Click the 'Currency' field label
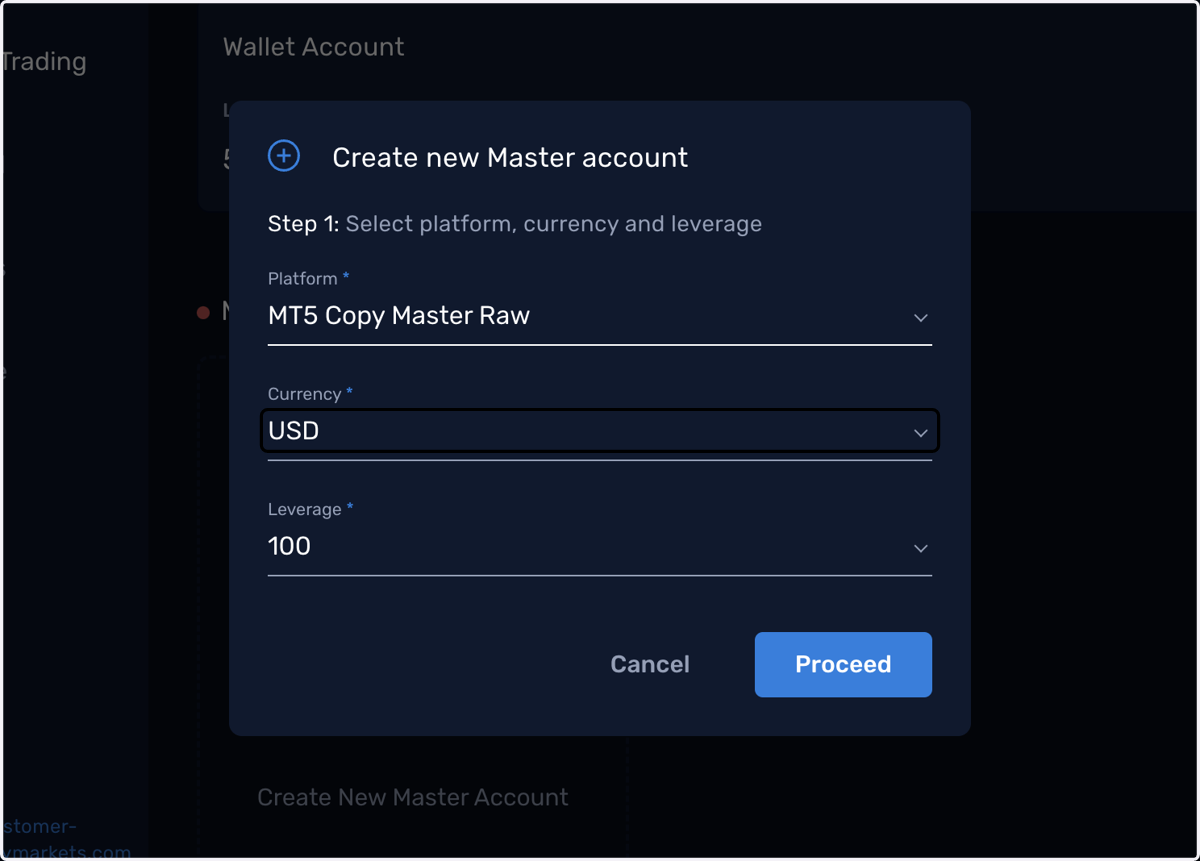The width and height of the screenshot is (1200, 861). (x=305, y=394)
